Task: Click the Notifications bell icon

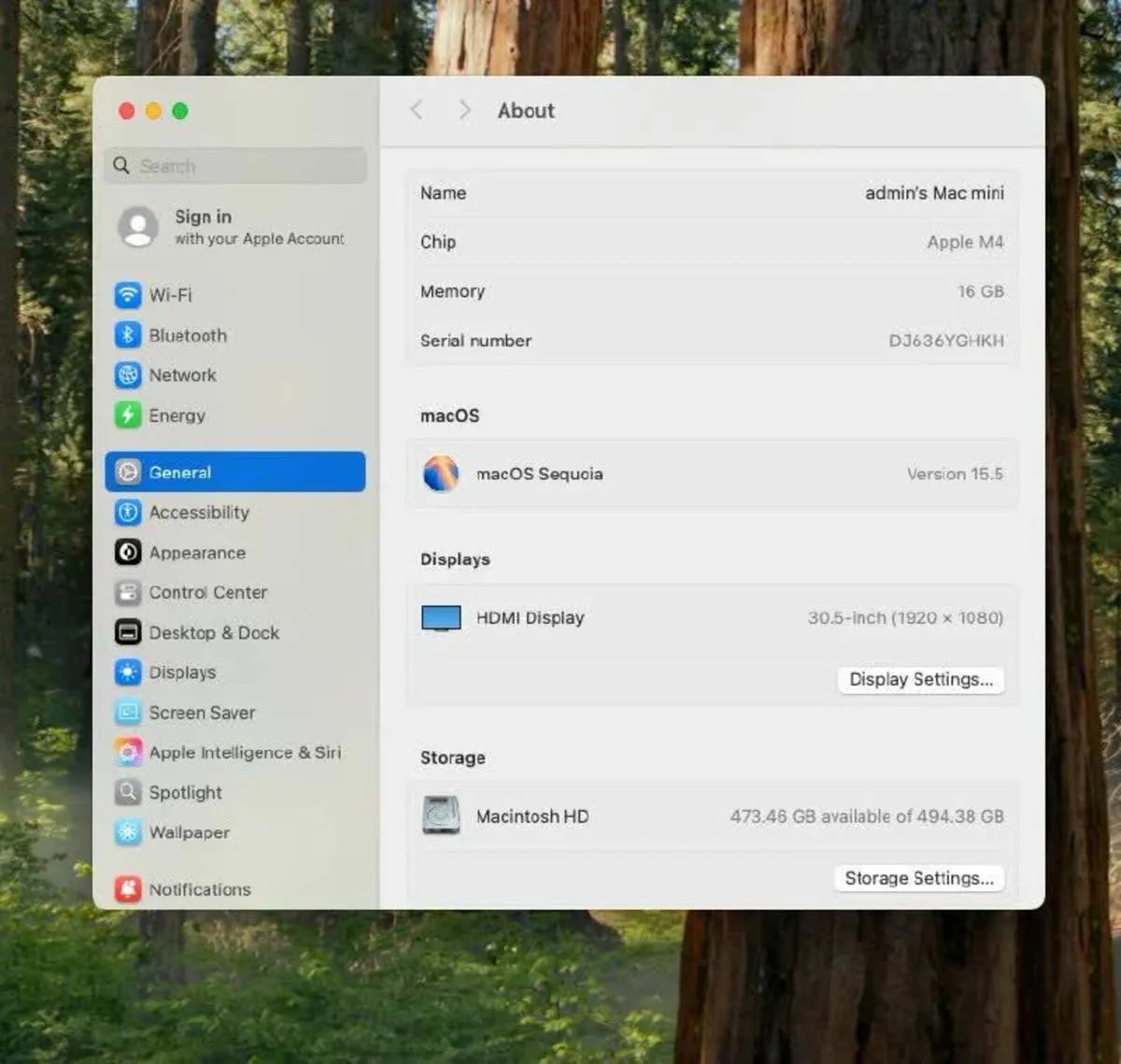Action: (128, 889)
